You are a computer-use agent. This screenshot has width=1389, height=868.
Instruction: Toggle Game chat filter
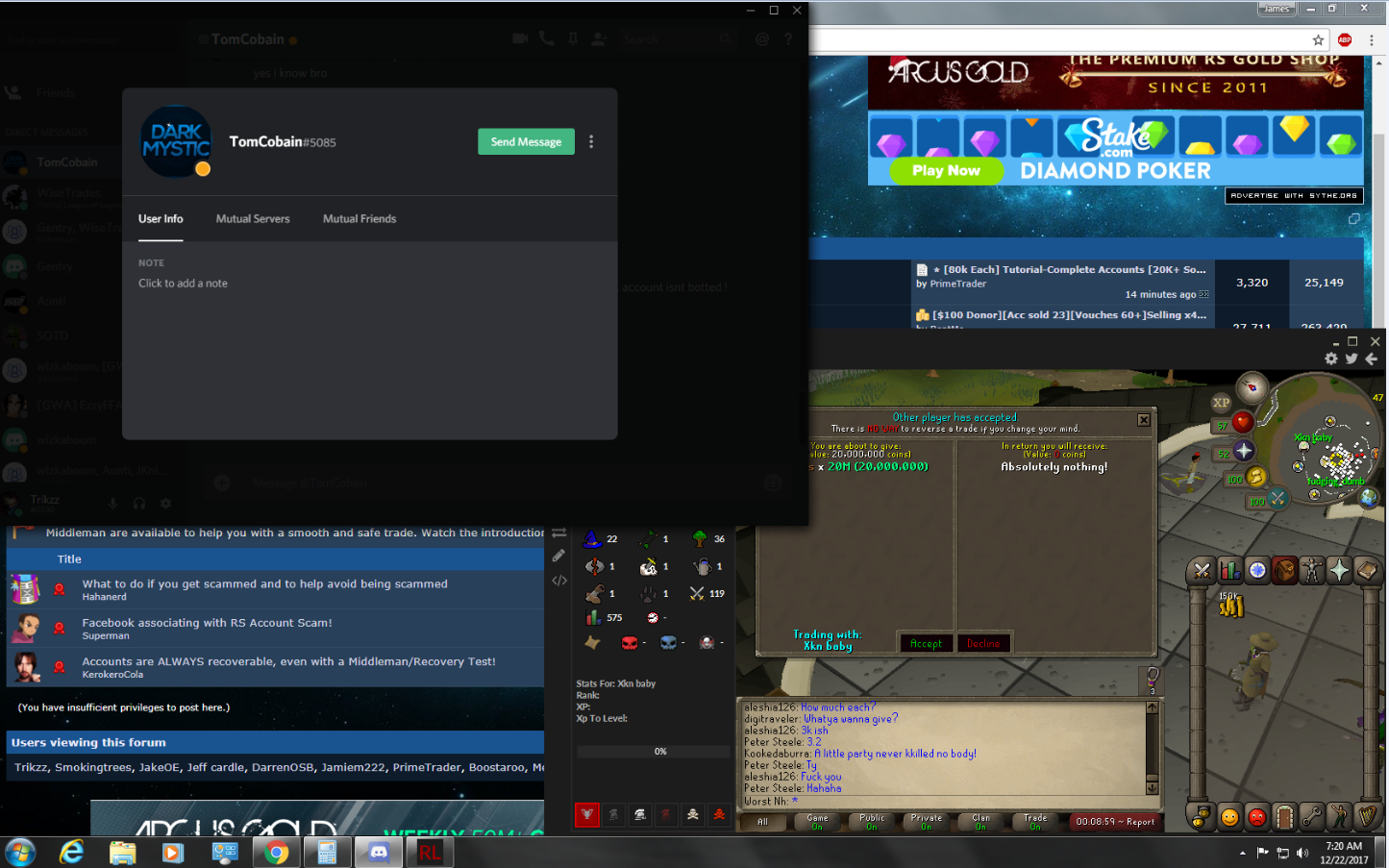click(x=817, y=822)
